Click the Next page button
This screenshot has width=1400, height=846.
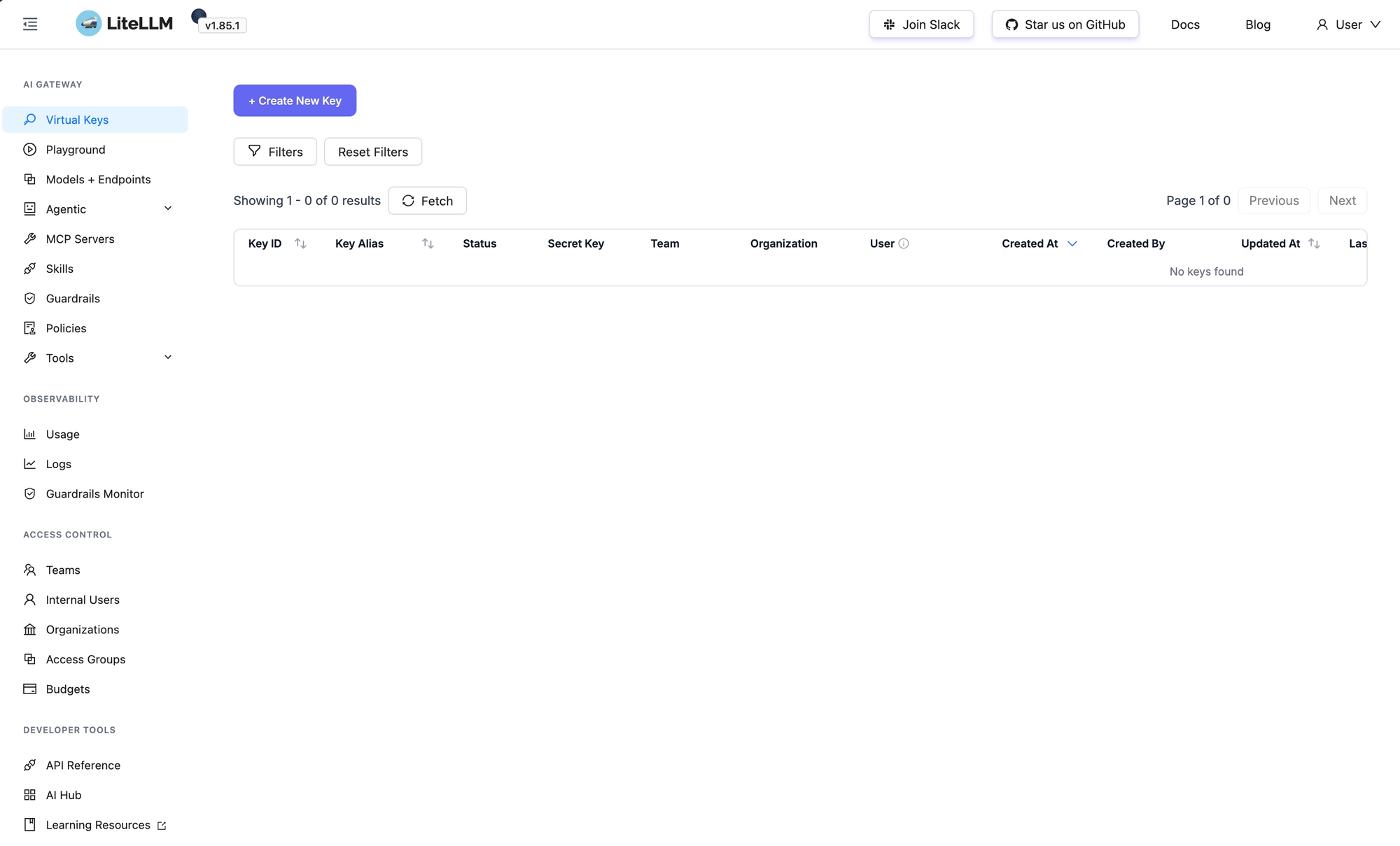coord(1342,201)
